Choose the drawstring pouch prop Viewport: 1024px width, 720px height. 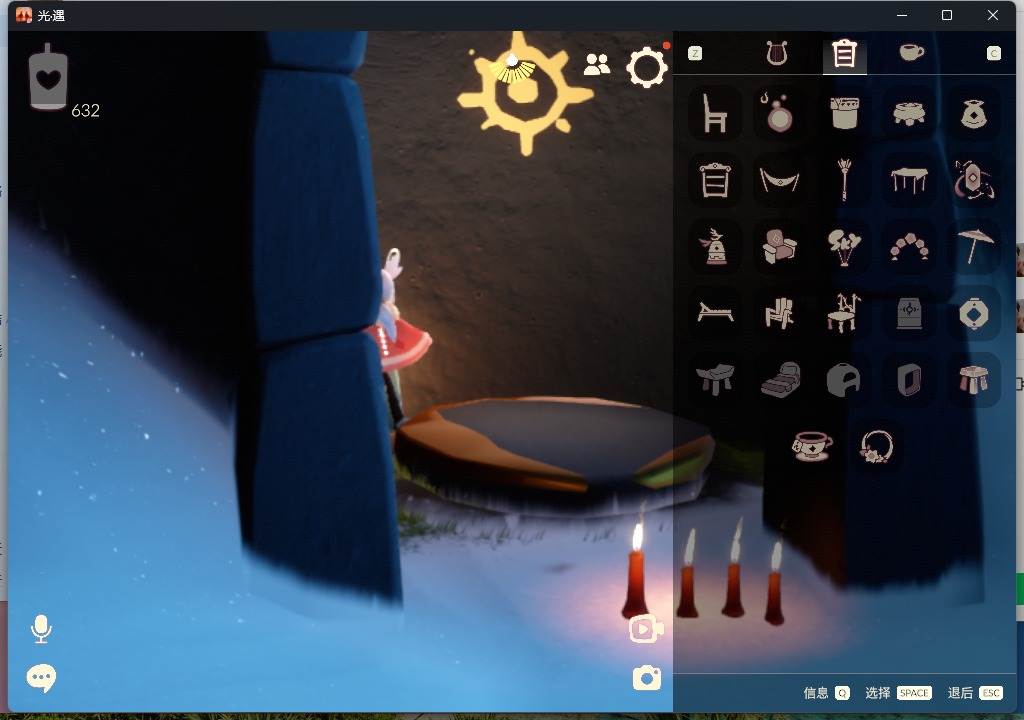(x=973, y=114)
